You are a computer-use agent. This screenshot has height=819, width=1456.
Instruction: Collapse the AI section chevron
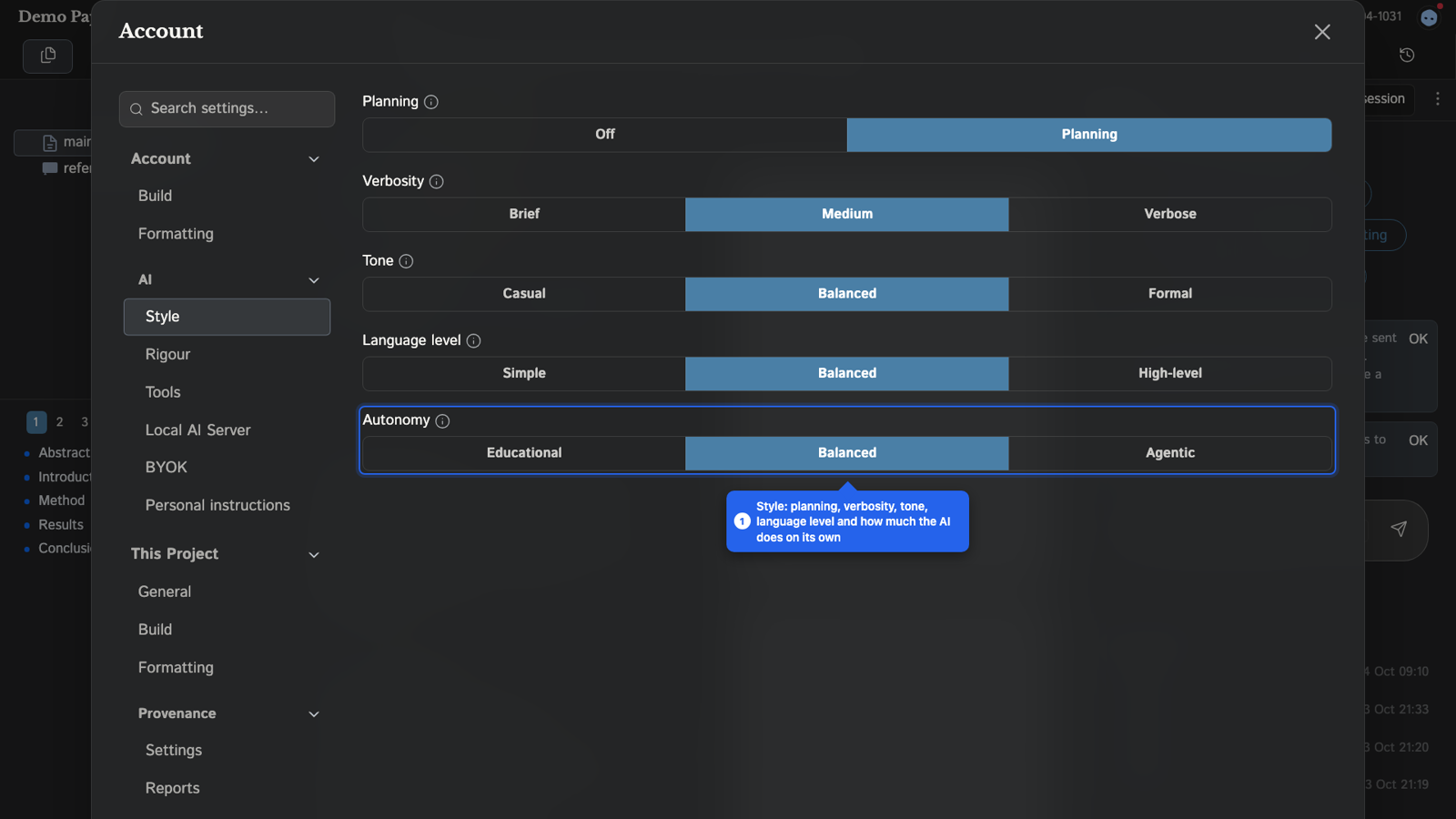point(314,280)
